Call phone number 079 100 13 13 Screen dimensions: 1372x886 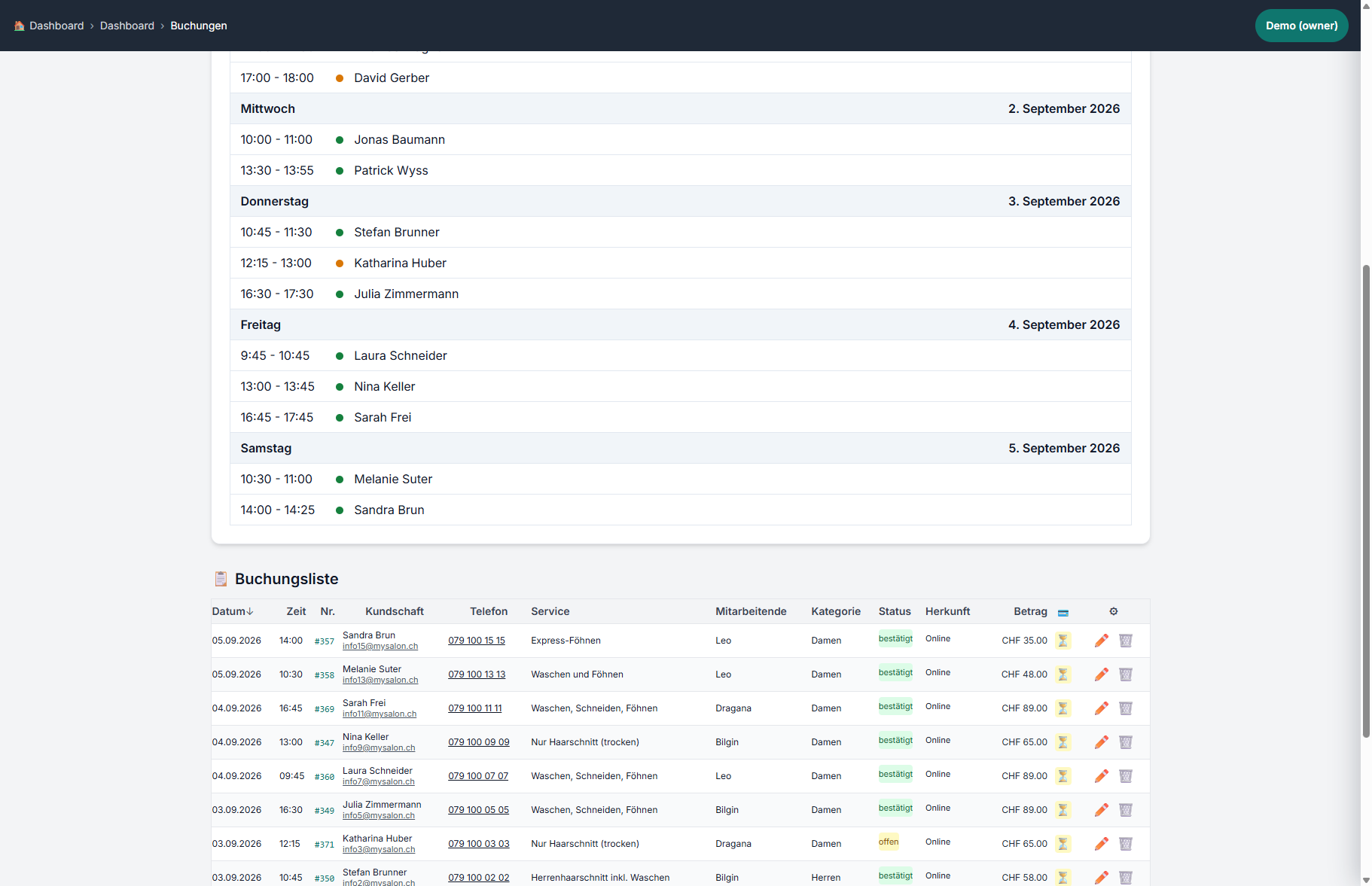tap(477, 674)
